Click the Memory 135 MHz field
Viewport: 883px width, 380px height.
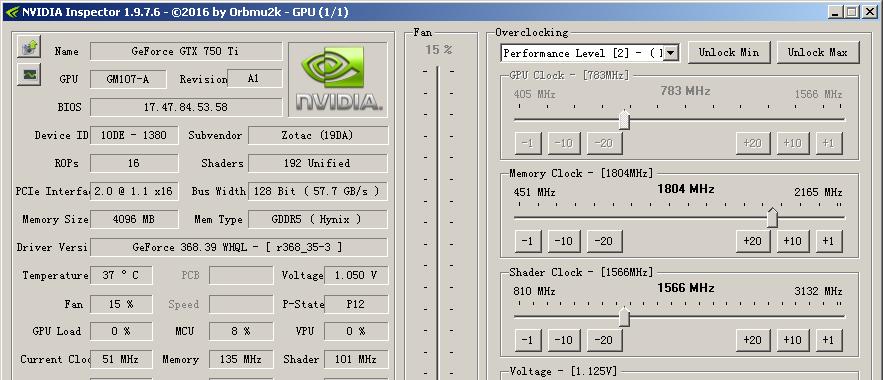pyautogui.click(x=241, y=359)
